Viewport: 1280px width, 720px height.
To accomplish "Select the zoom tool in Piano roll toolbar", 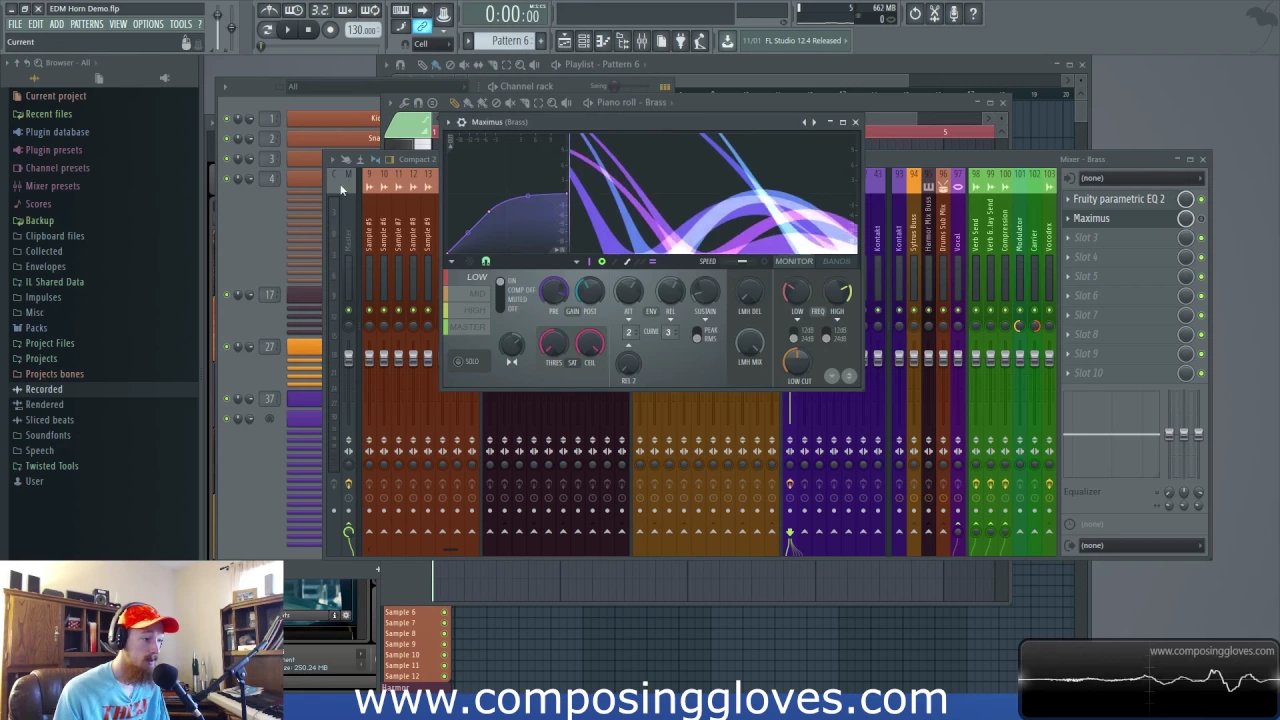I will coord(551,103).
